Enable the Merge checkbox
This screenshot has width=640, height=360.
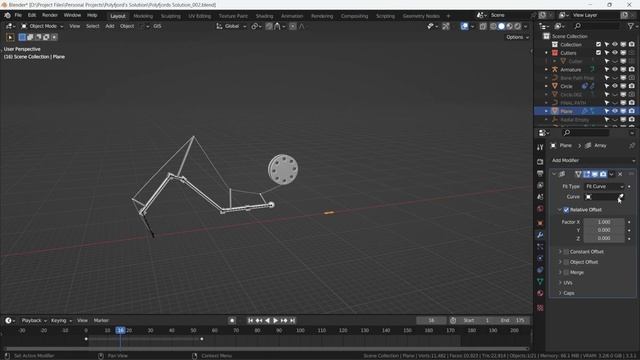[566, 272]
